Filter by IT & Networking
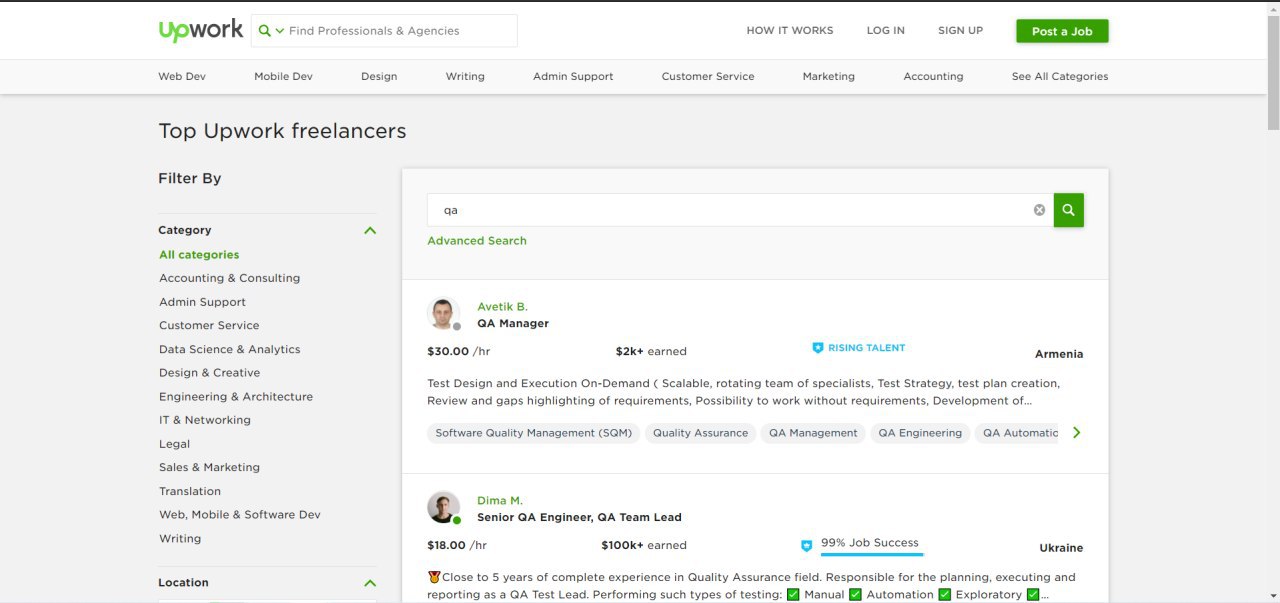 (x=205, y=420)
